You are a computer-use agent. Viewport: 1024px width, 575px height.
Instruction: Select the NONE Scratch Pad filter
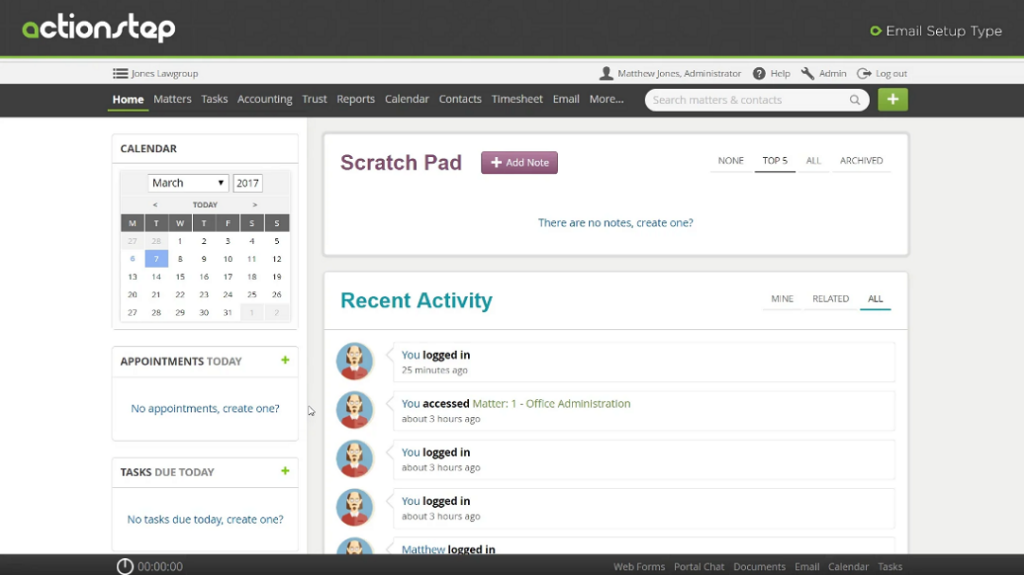point(731,161)
